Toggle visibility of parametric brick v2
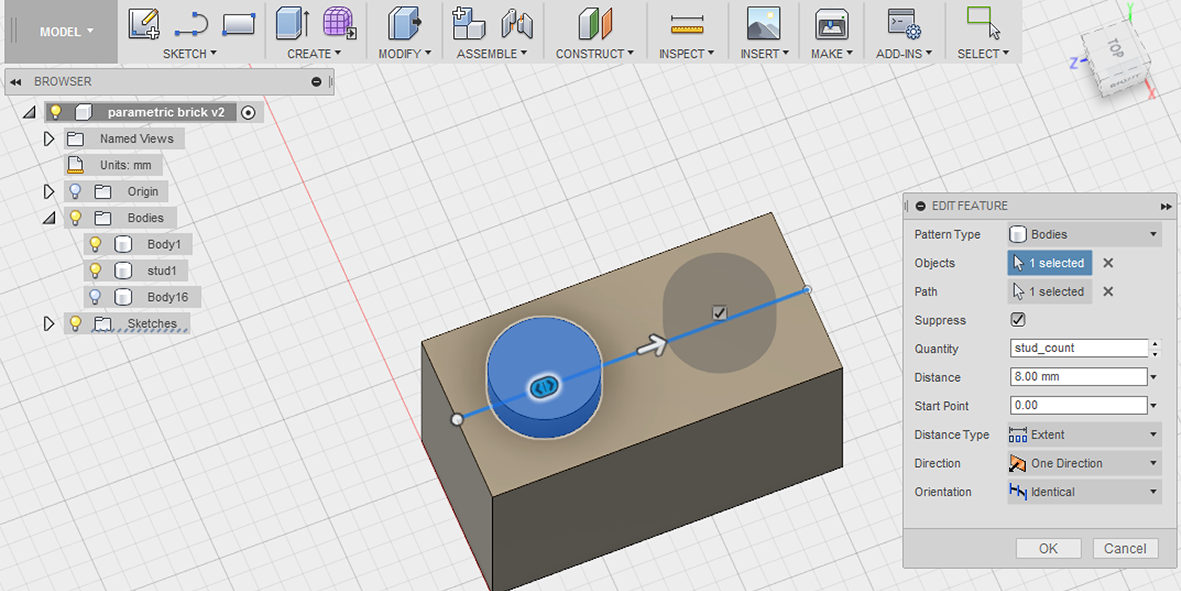This screenshot has width=1181, height=591. (x=55, y=112)
